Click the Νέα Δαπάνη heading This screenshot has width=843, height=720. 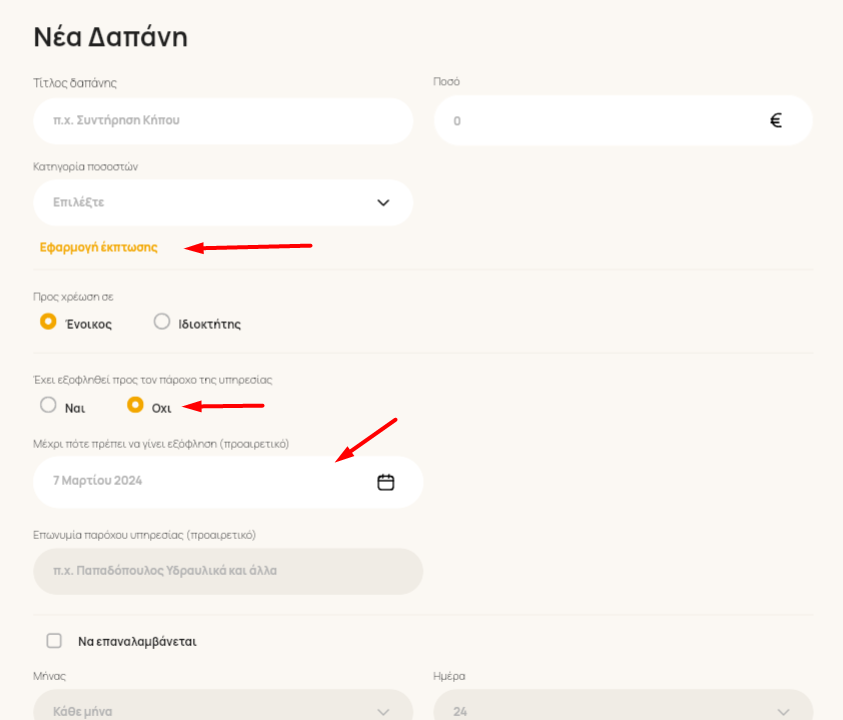(111, 38)
